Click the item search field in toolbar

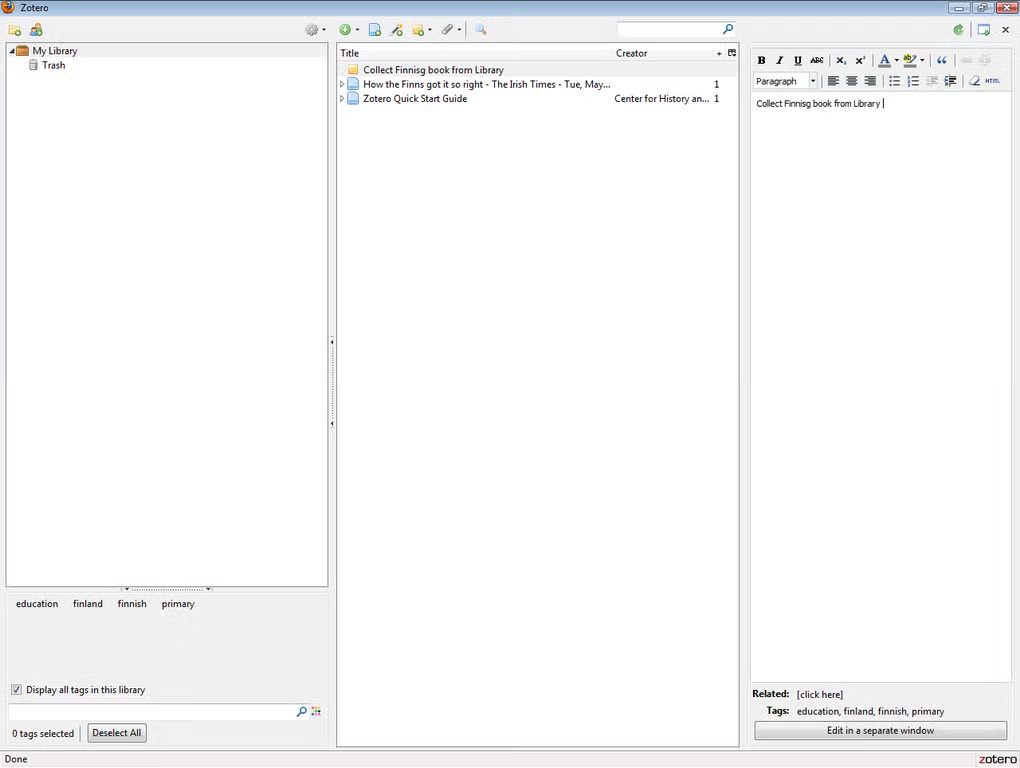(x=668, y=30)
